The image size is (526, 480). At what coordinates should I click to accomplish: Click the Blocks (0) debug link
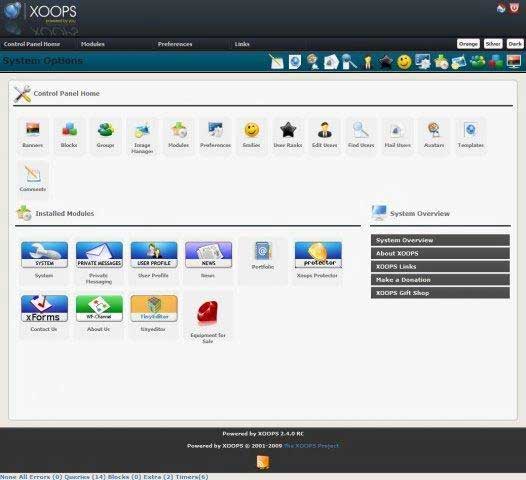(124, 477)
